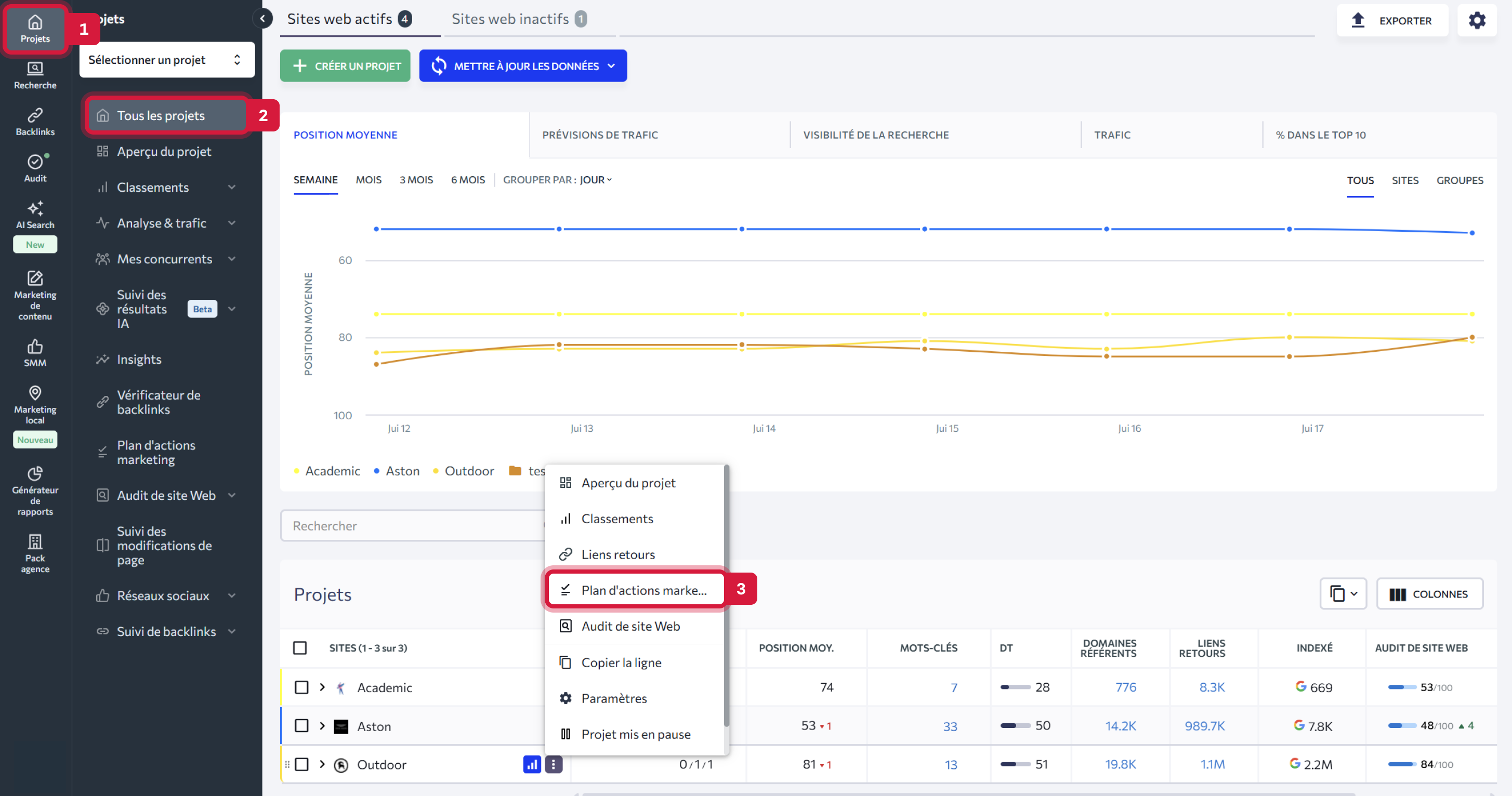Tick the Academic row checkbox
Image resolution: width=1512 pixels, height=796 pixels.
pos(301,687)
